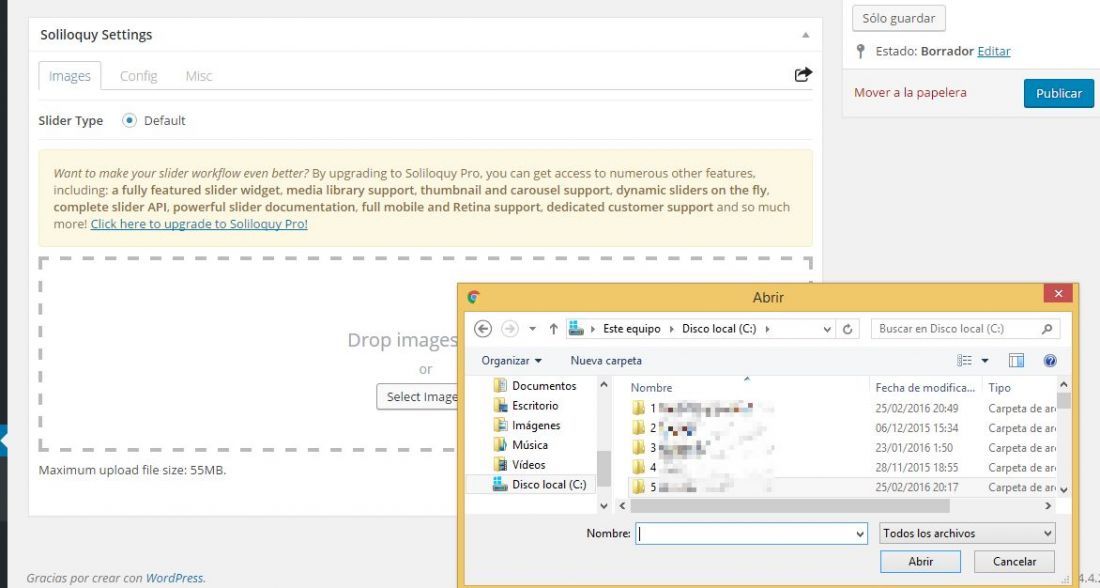Image resolution: width=1100 pixels, height=588 pixels.
Task: Close the Abrir dialog window
Action: (1058, 294)
